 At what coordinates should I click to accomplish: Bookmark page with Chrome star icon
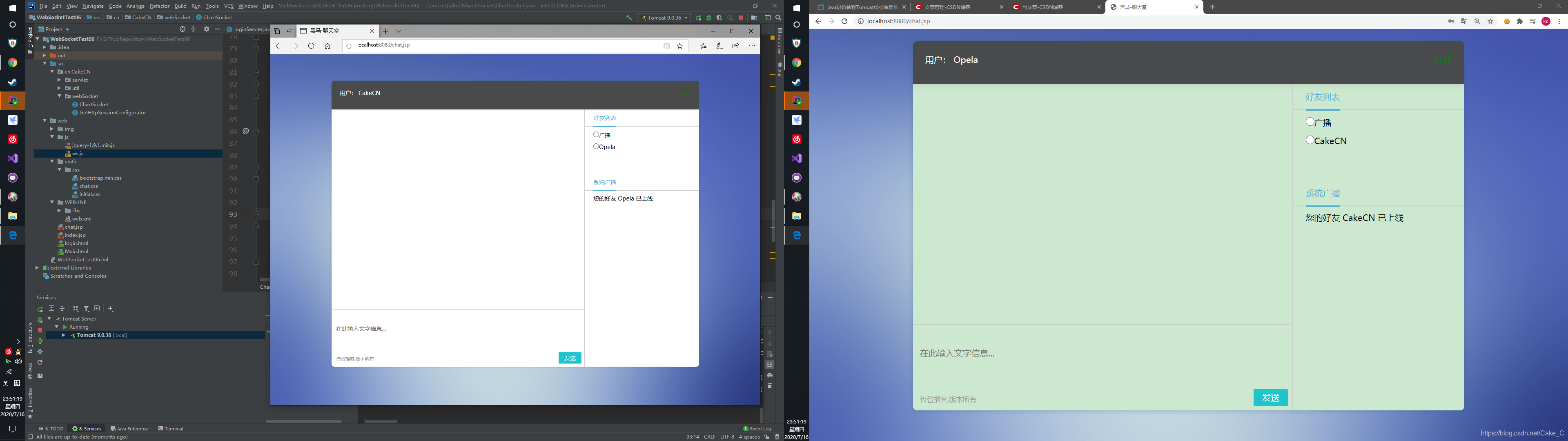click(1491, 21)
